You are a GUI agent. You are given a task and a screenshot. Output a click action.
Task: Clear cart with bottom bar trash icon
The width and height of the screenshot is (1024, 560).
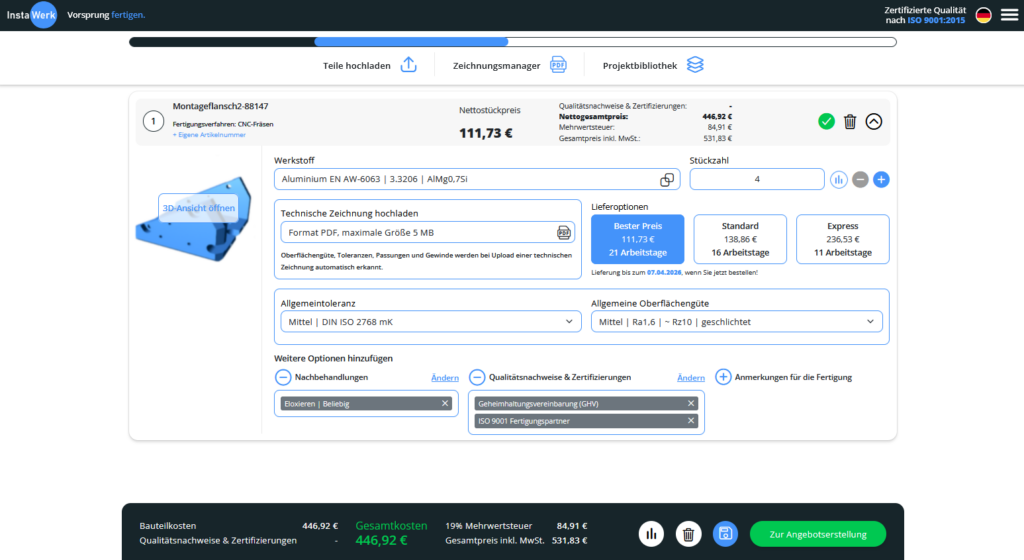tap(688, 534)
